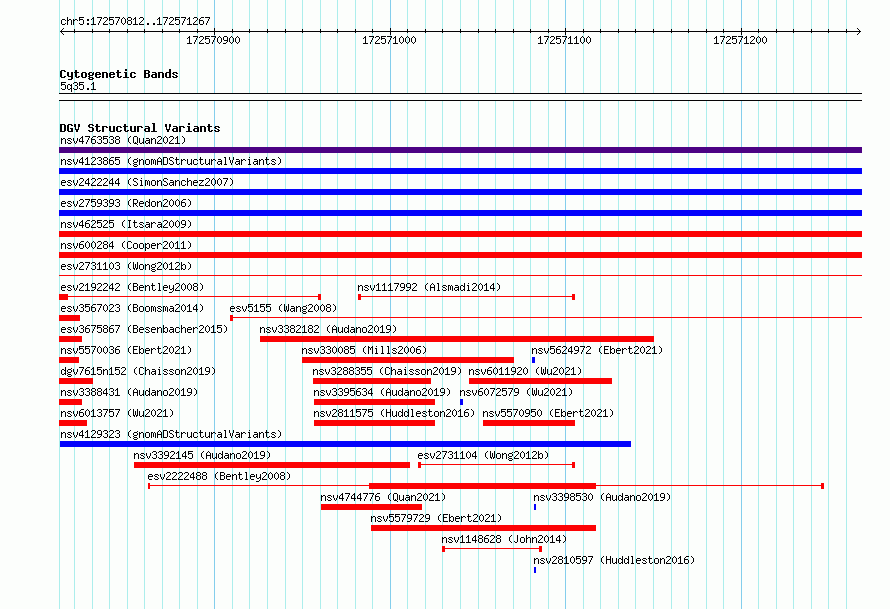Click nsv2811575 (Huddleston2016) label

coord(394,413)
